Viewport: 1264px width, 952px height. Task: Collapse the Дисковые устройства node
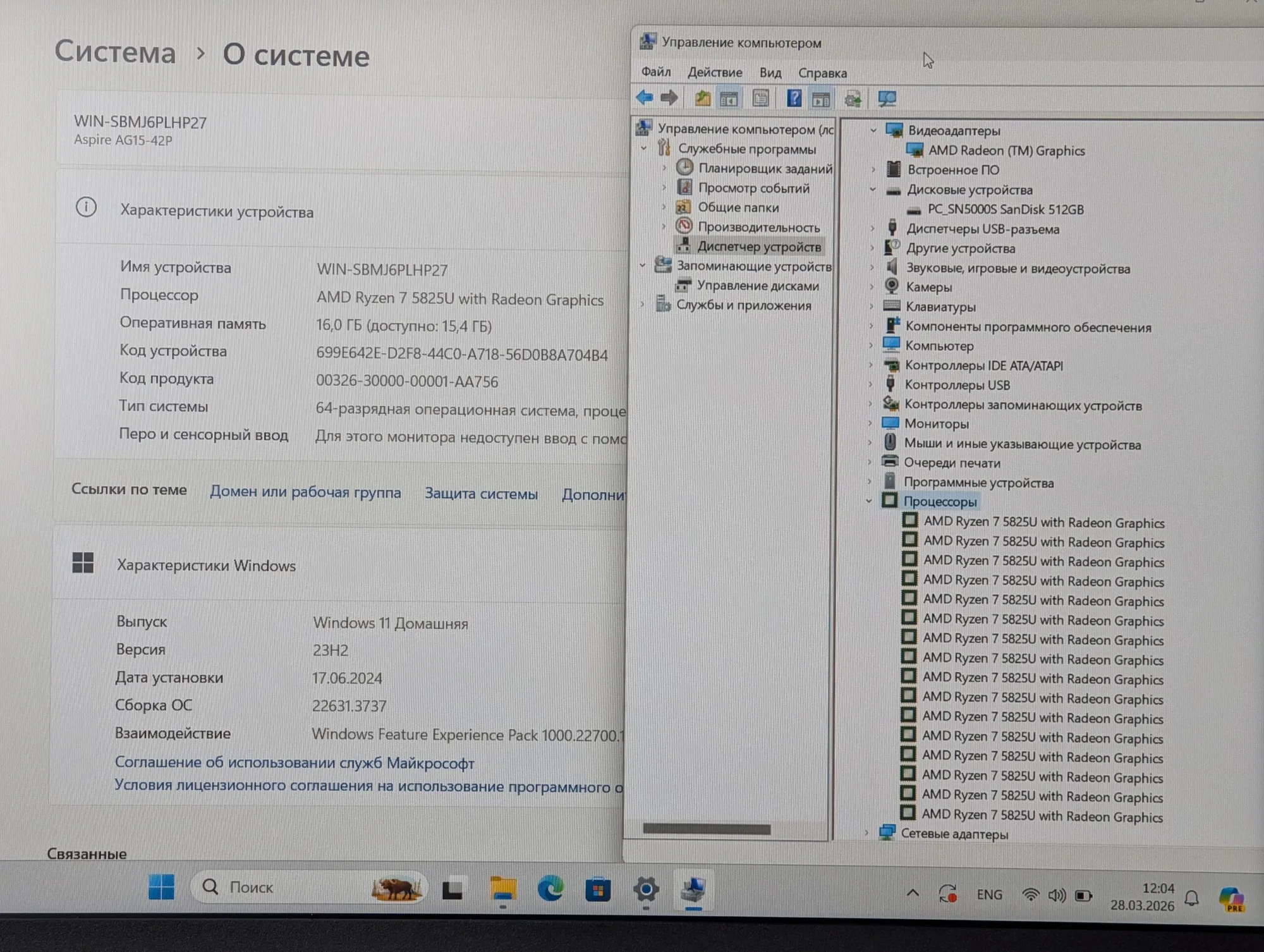873,189
